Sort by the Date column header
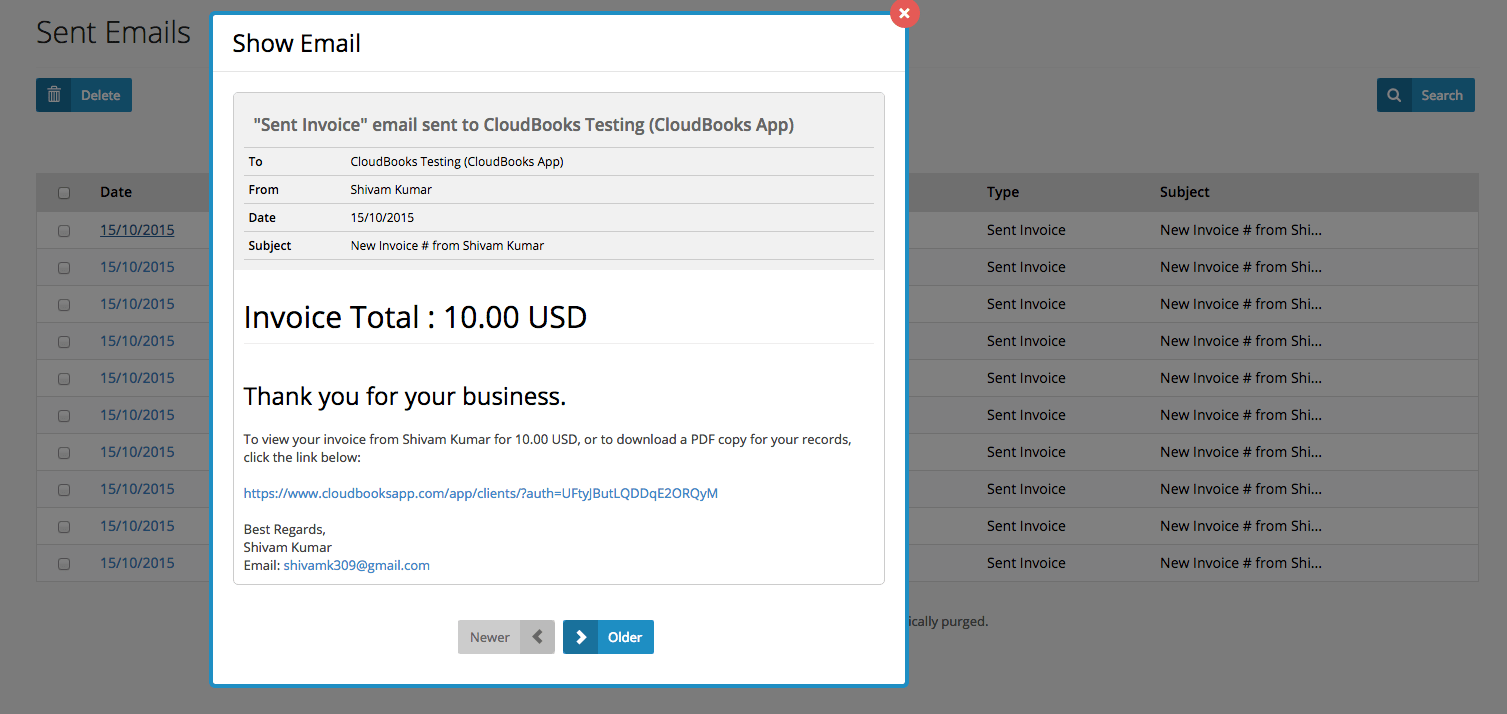The image size is (1507, 714). pyautogui.click(x=116, y=192)
